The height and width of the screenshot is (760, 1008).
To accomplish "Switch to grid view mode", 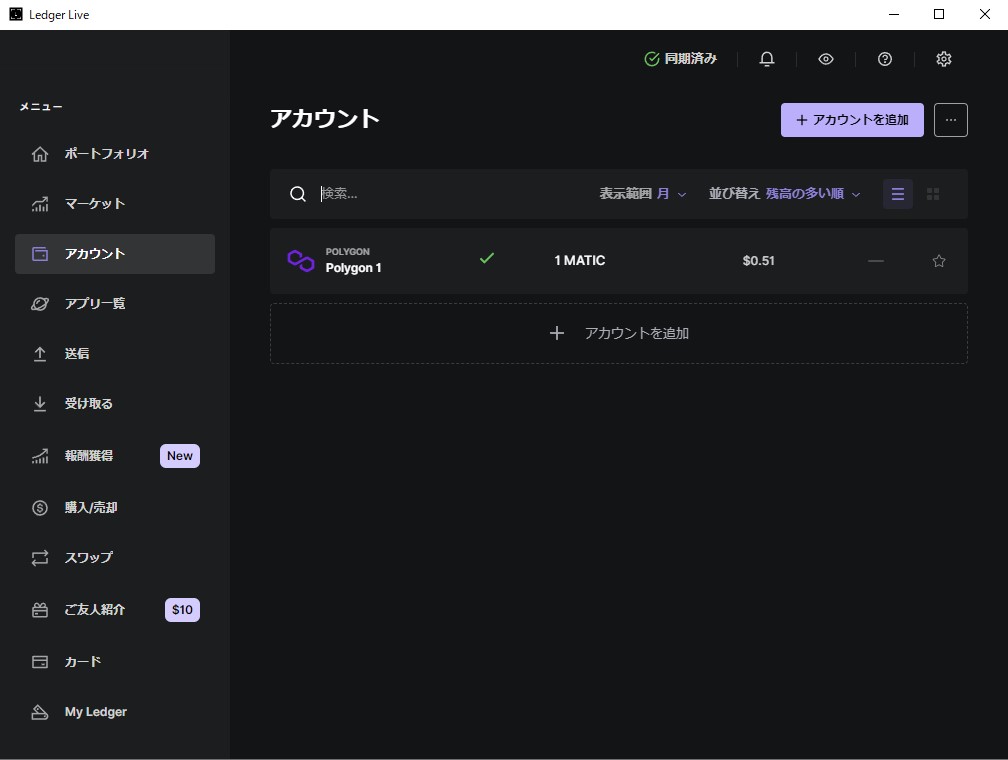I will (x=933, y=194).
